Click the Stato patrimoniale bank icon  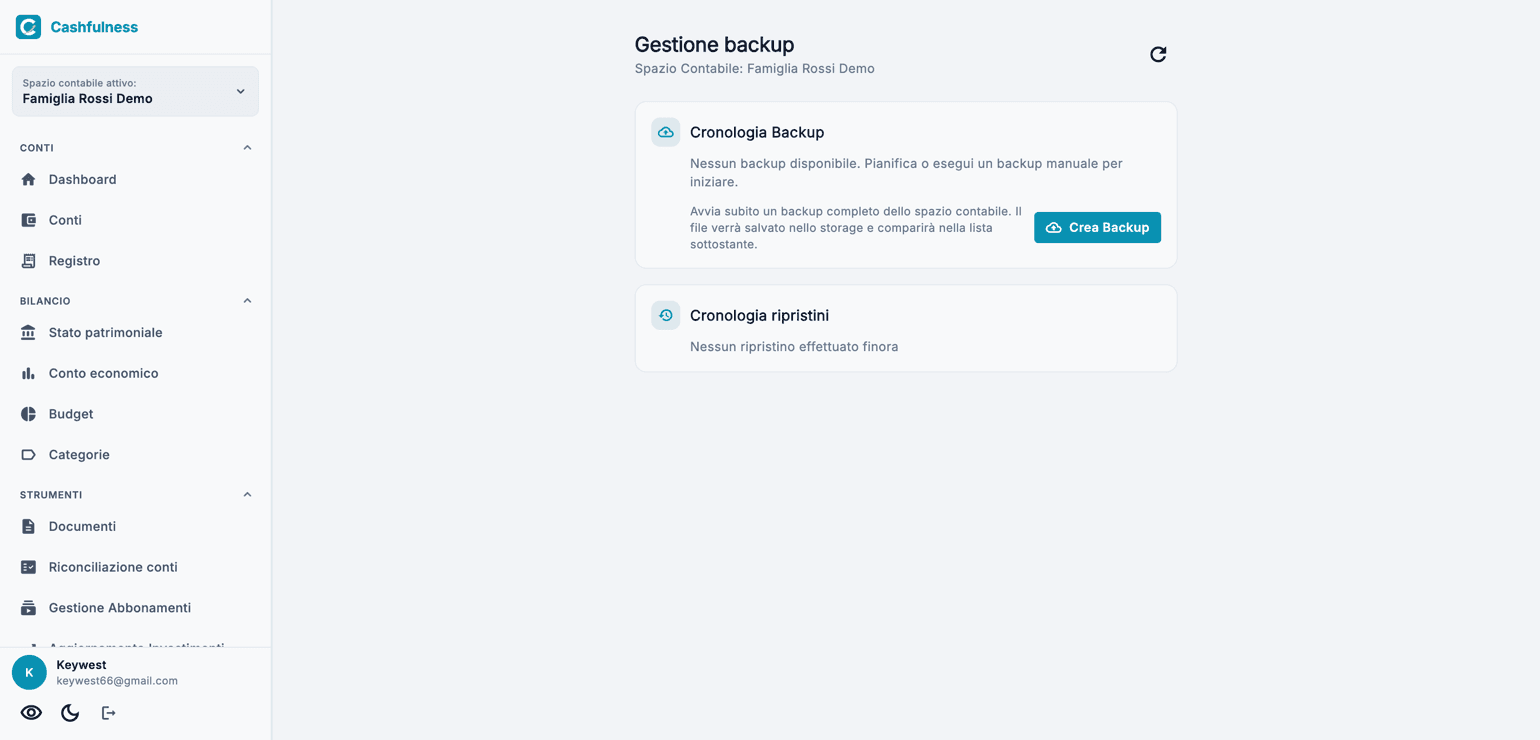tap(28, 332)
